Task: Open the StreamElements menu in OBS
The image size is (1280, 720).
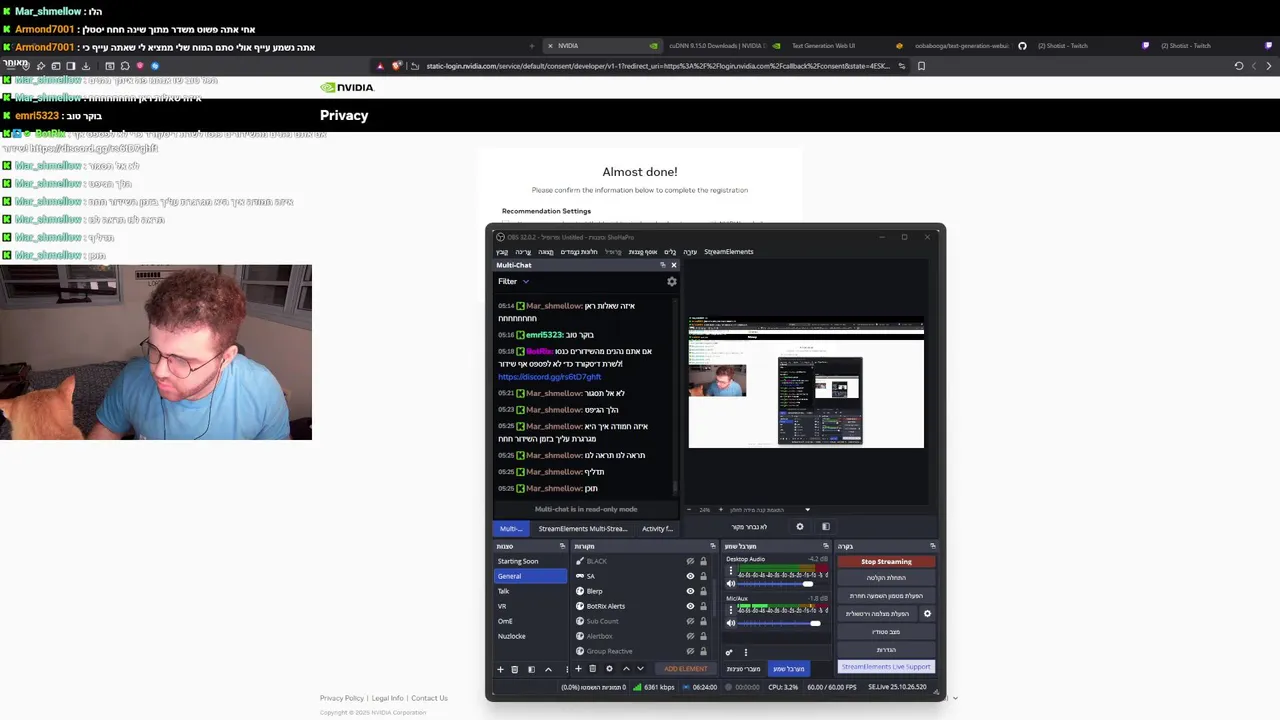Action: [x=728, y=252]
